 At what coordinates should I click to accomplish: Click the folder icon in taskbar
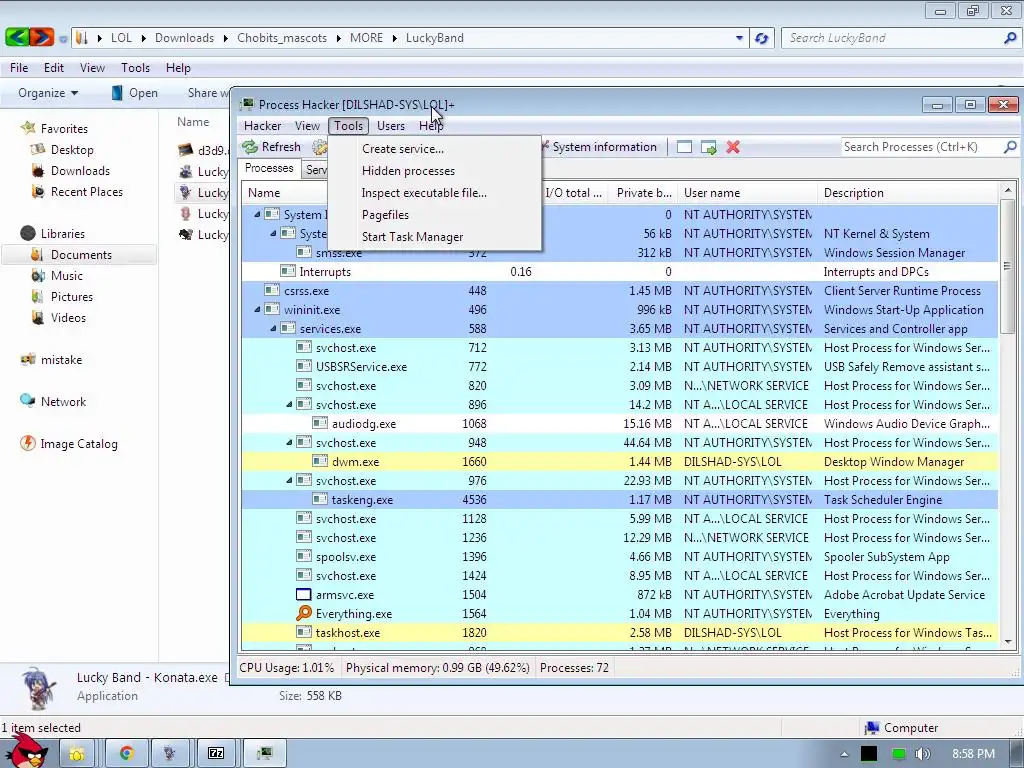click(77, 753)
